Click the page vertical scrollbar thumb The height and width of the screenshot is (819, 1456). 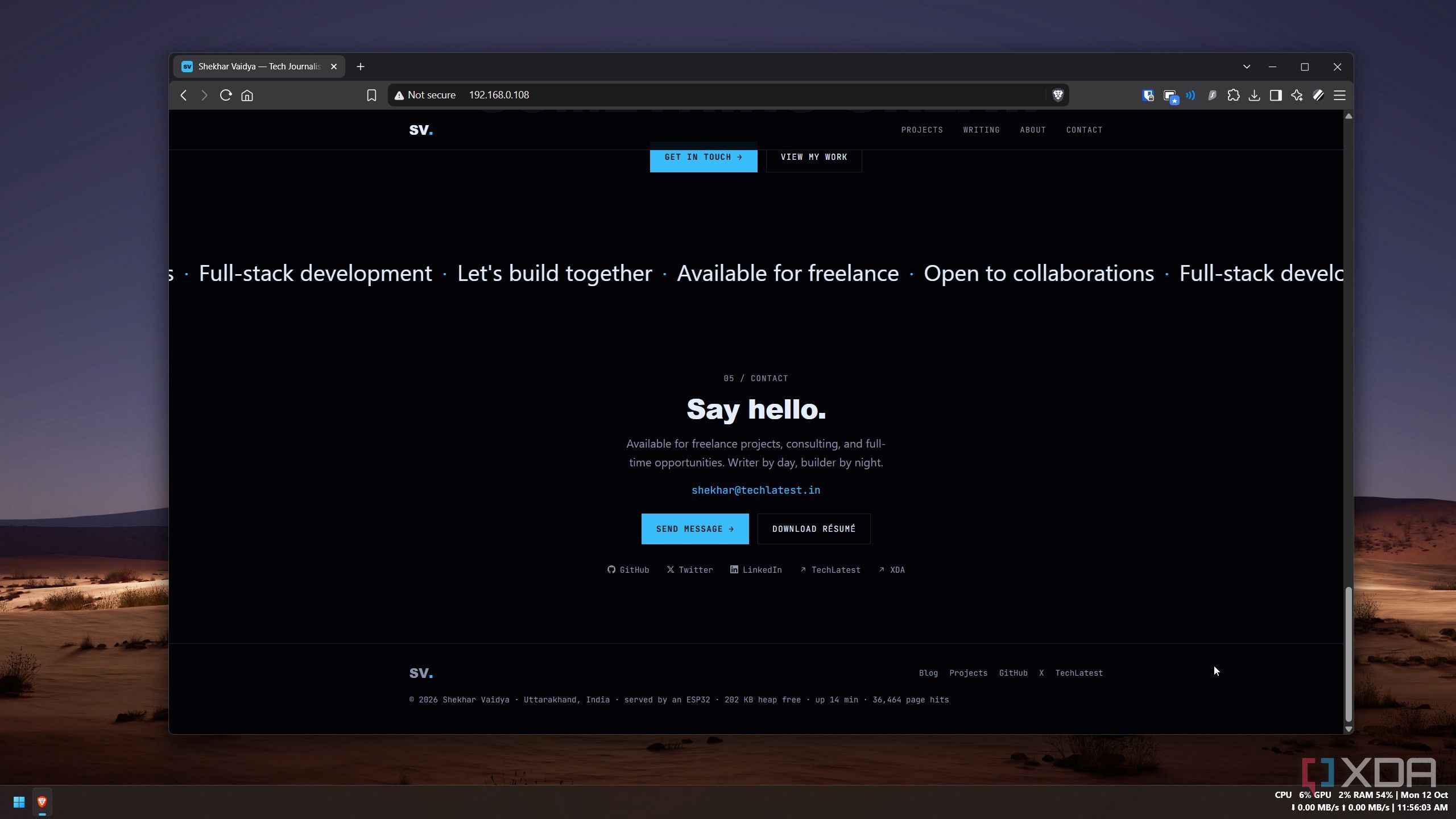pyautogui.click(x=1348, y=654)
